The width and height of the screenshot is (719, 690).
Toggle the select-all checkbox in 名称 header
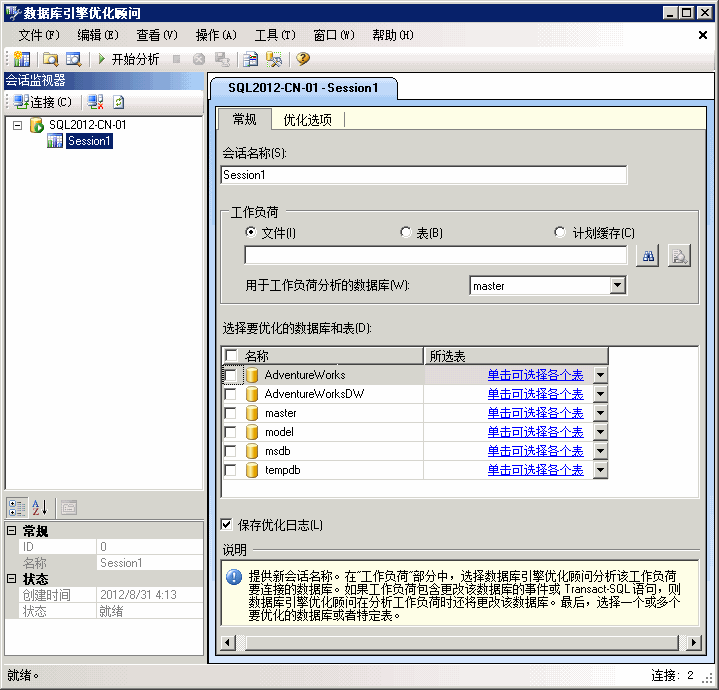231,355
